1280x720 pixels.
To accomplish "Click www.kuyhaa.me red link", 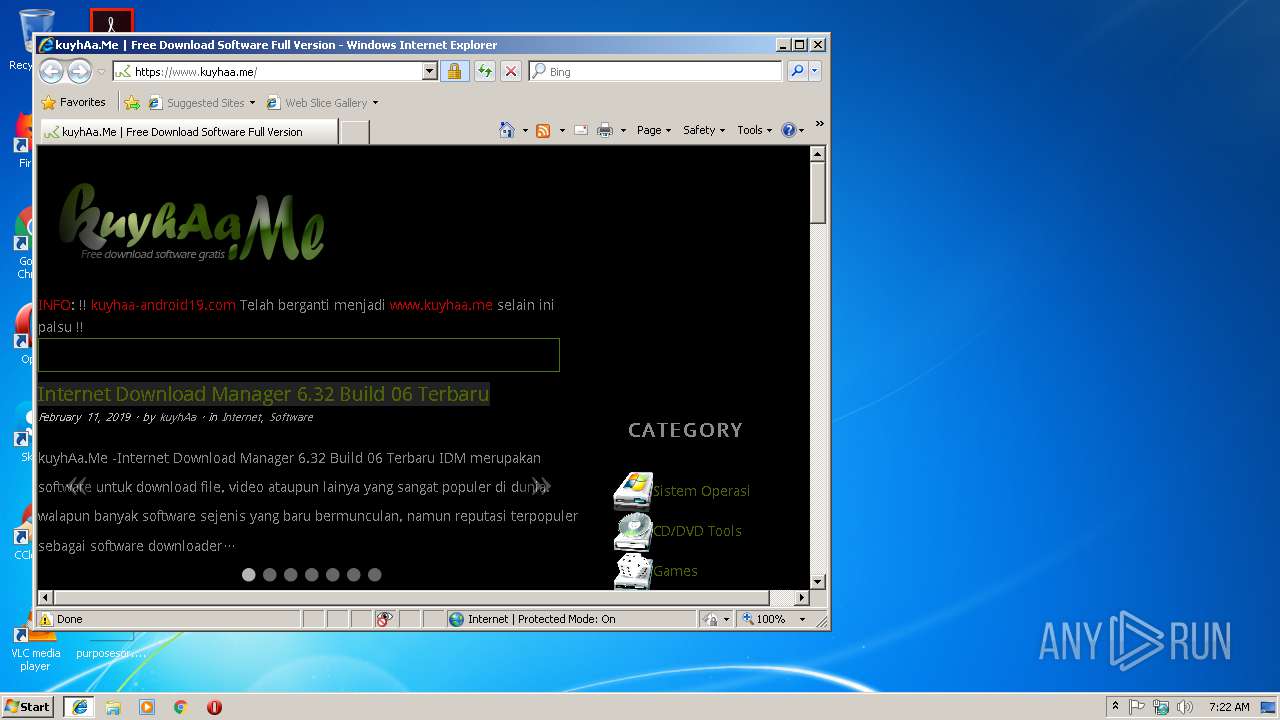I will pyautogui.click(x=441, y=305).
